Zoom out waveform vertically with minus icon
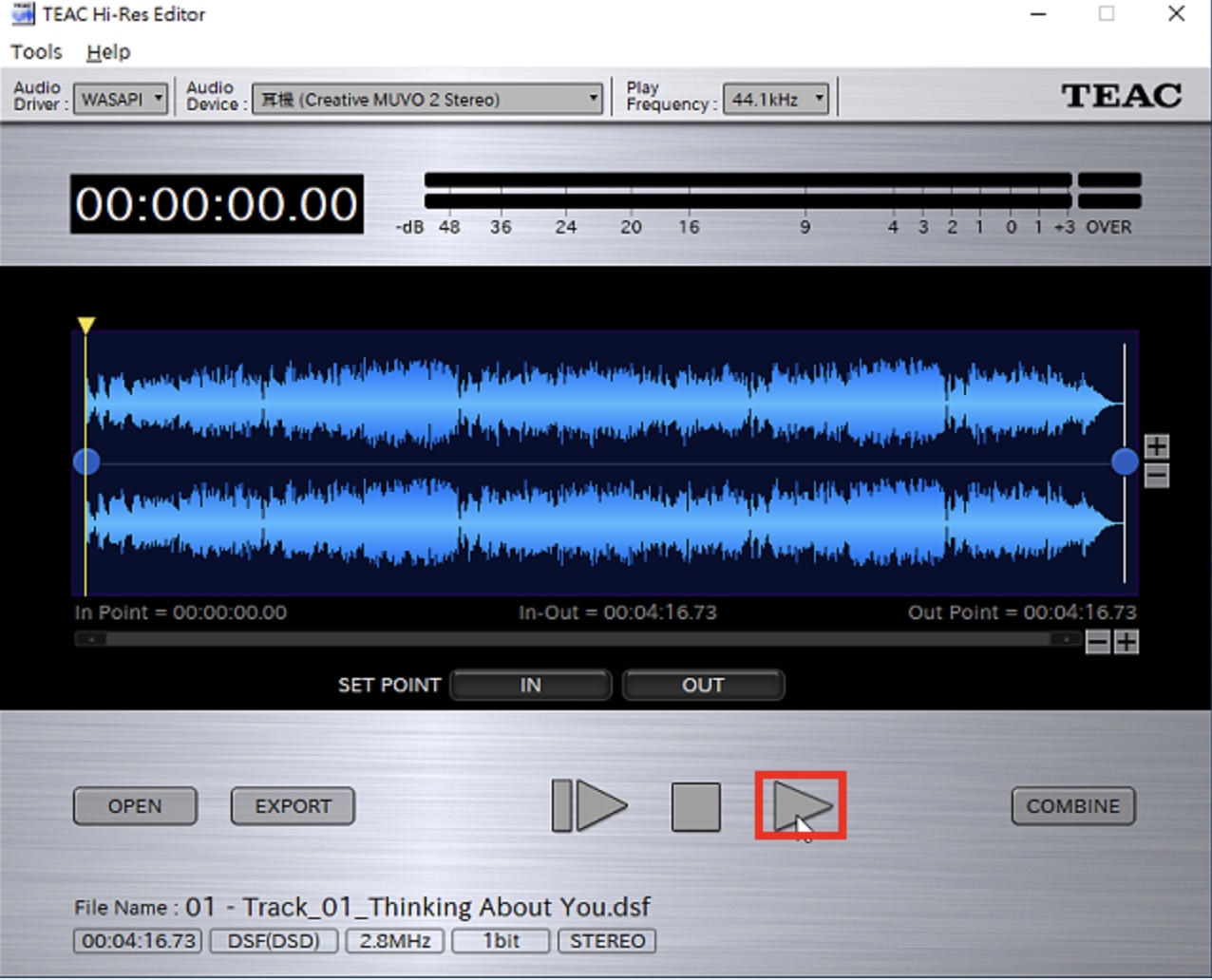The image size is (1212, 980). 1156,476
